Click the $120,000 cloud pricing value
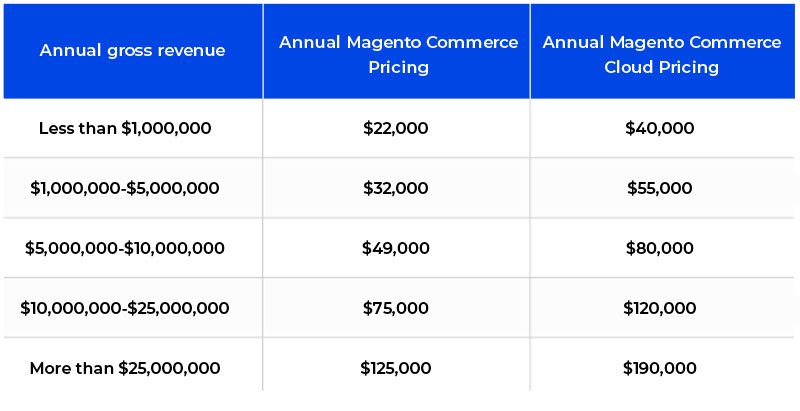The height and width of the screenshot is (411, 800). coord(660,308)
